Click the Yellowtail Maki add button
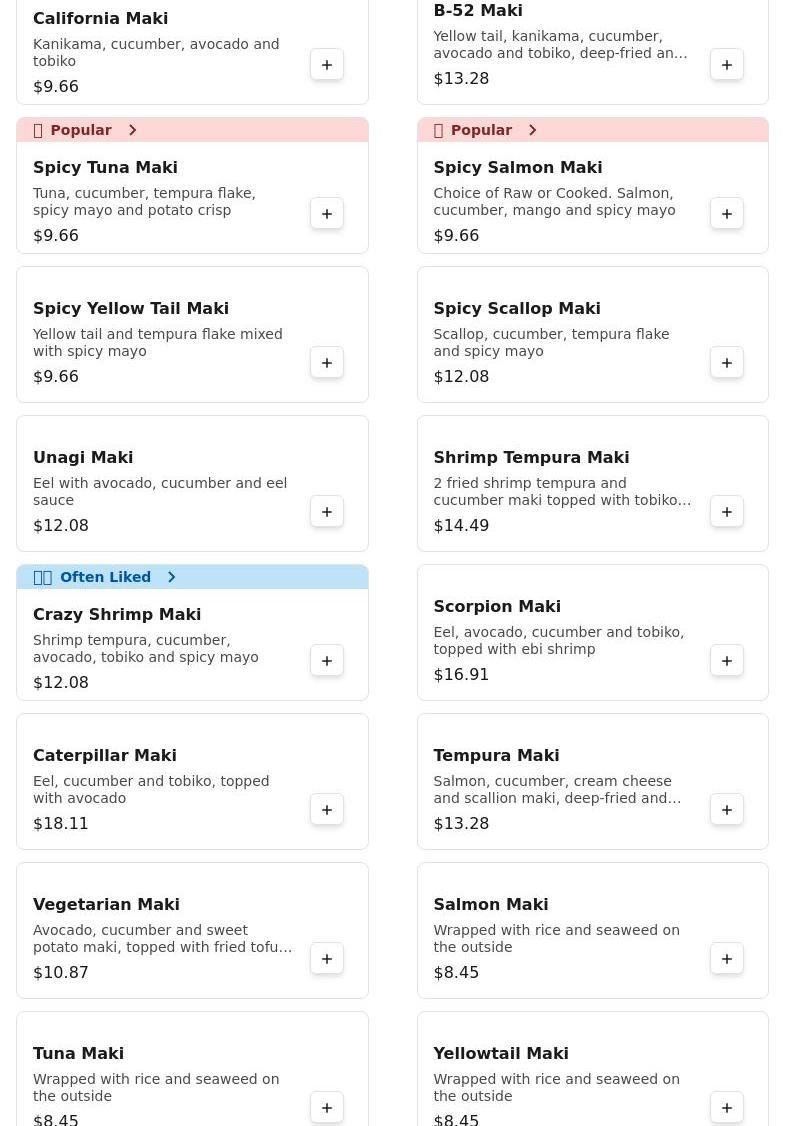This screenshot has height=1126, width=785. coord(727,1108)
